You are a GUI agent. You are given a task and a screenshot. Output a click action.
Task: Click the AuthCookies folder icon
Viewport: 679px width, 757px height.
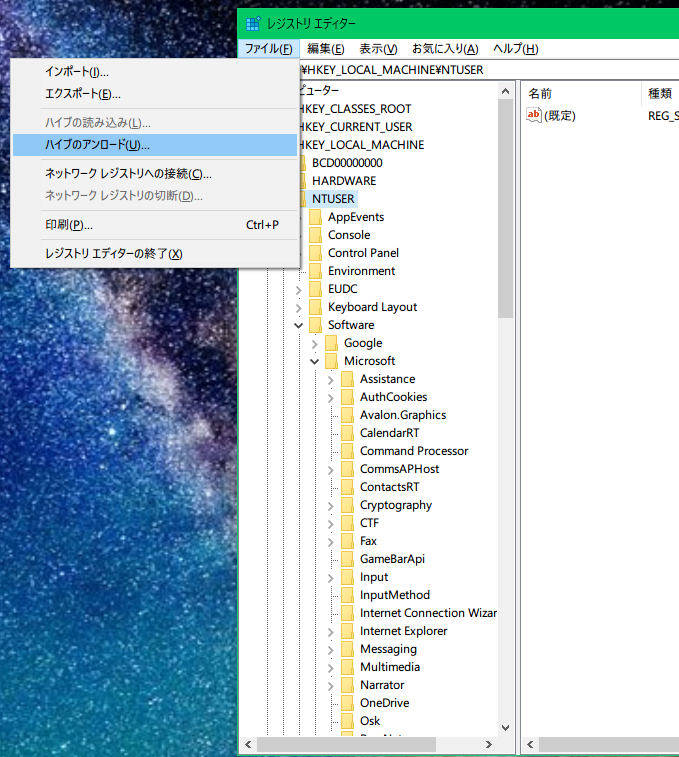(347, 397)
